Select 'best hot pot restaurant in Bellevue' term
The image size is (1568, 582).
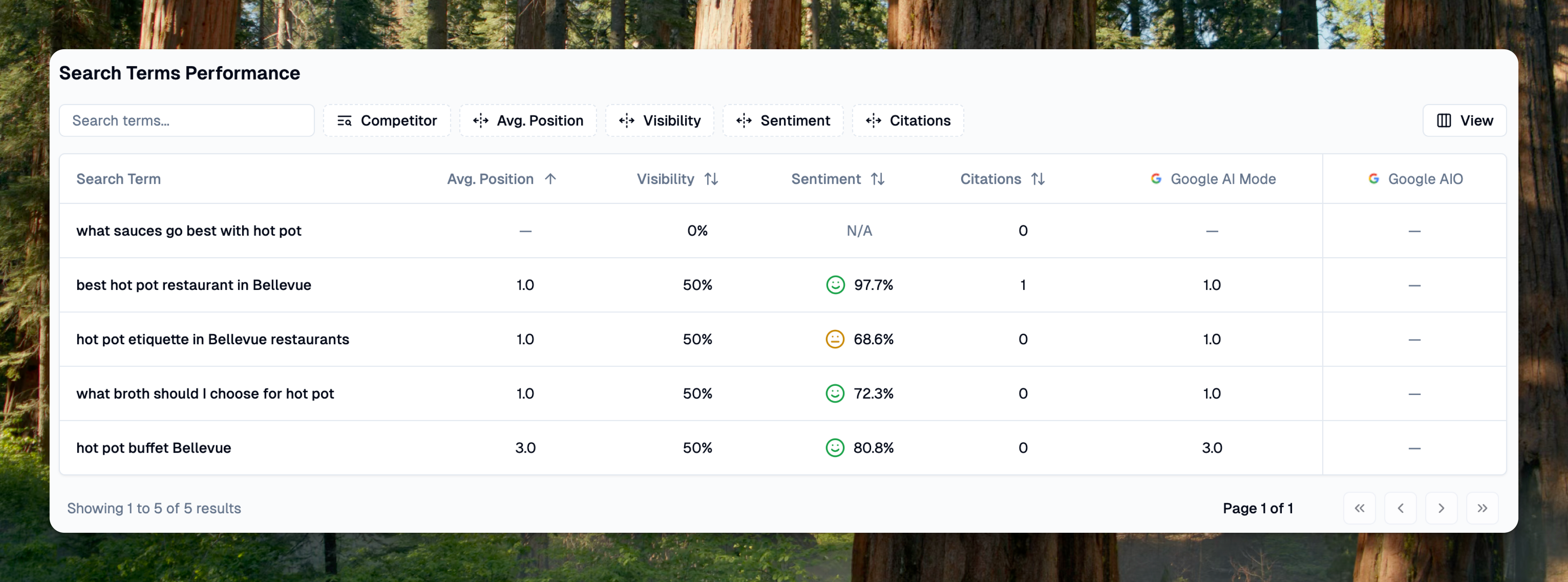[194, 285]
